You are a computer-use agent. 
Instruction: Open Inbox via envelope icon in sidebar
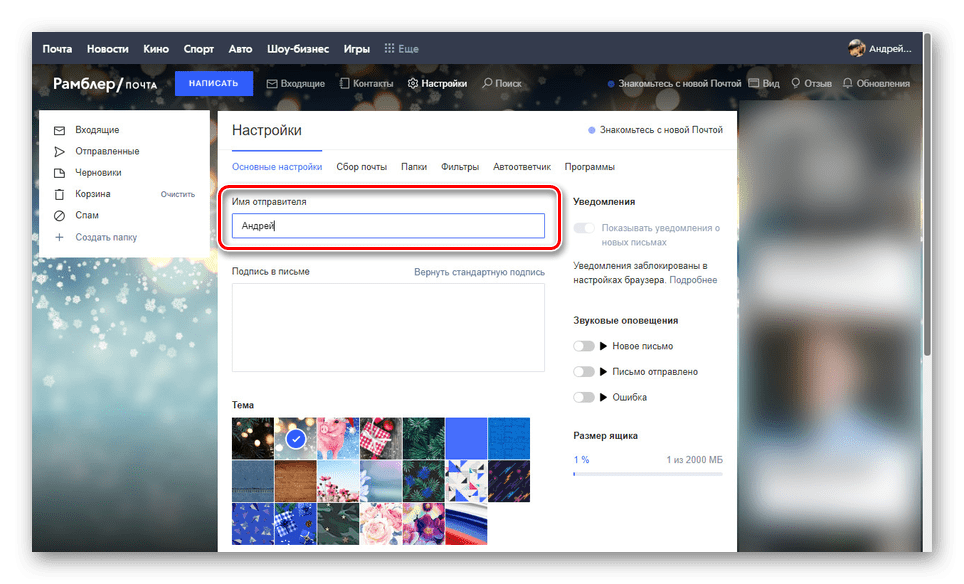[x=59, y=130]
